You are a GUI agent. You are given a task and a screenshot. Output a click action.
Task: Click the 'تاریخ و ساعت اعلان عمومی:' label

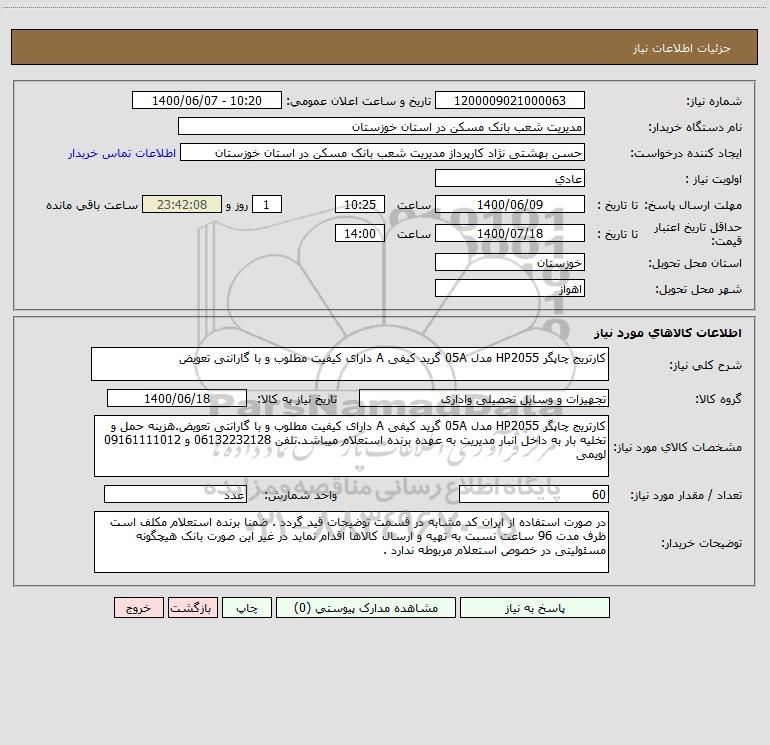click(x=358, y=101)
